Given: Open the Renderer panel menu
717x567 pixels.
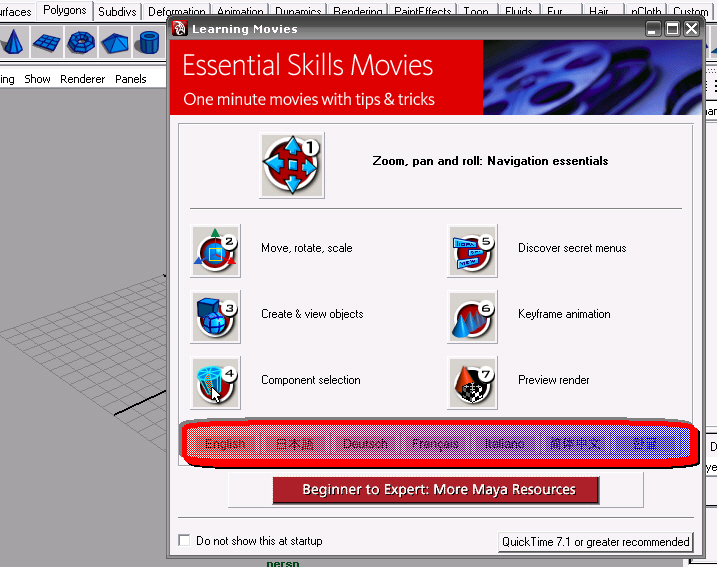Looking at the screenshot, I should pyautogui.click(x=82, y=79).
